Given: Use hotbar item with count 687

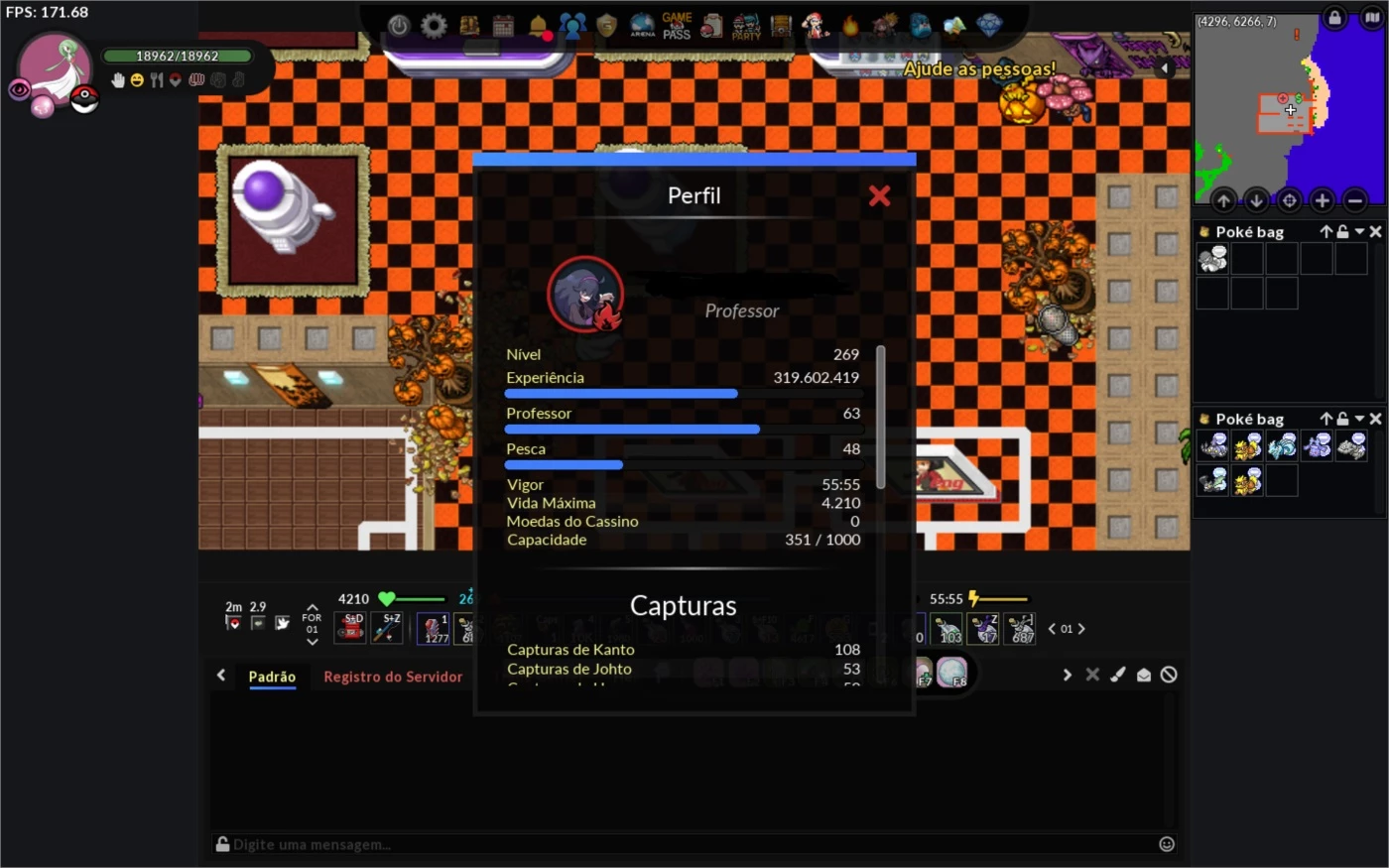Looking at the screenshot, I should pos(1021,628).
